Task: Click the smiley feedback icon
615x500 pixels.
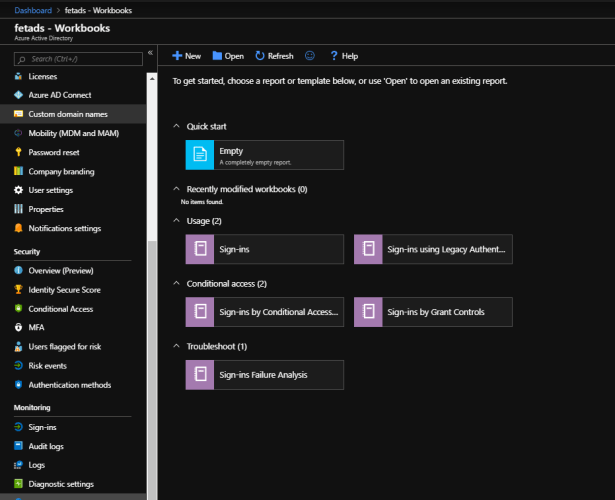Action: [309, 56]
